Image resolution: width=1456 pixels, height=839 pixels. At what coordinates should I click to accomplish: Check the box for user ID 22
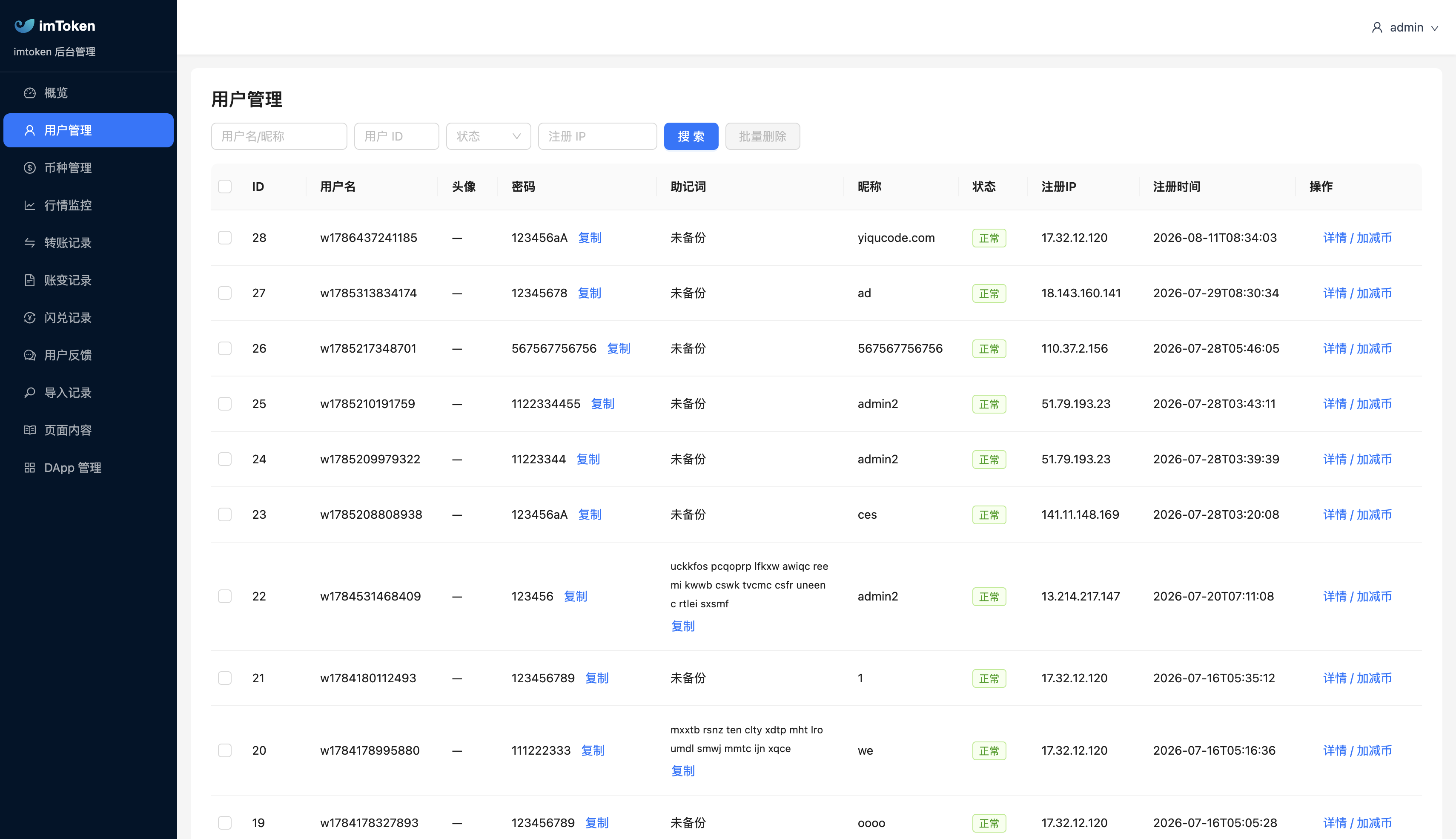pyautogui.click(x=225, y=596)
